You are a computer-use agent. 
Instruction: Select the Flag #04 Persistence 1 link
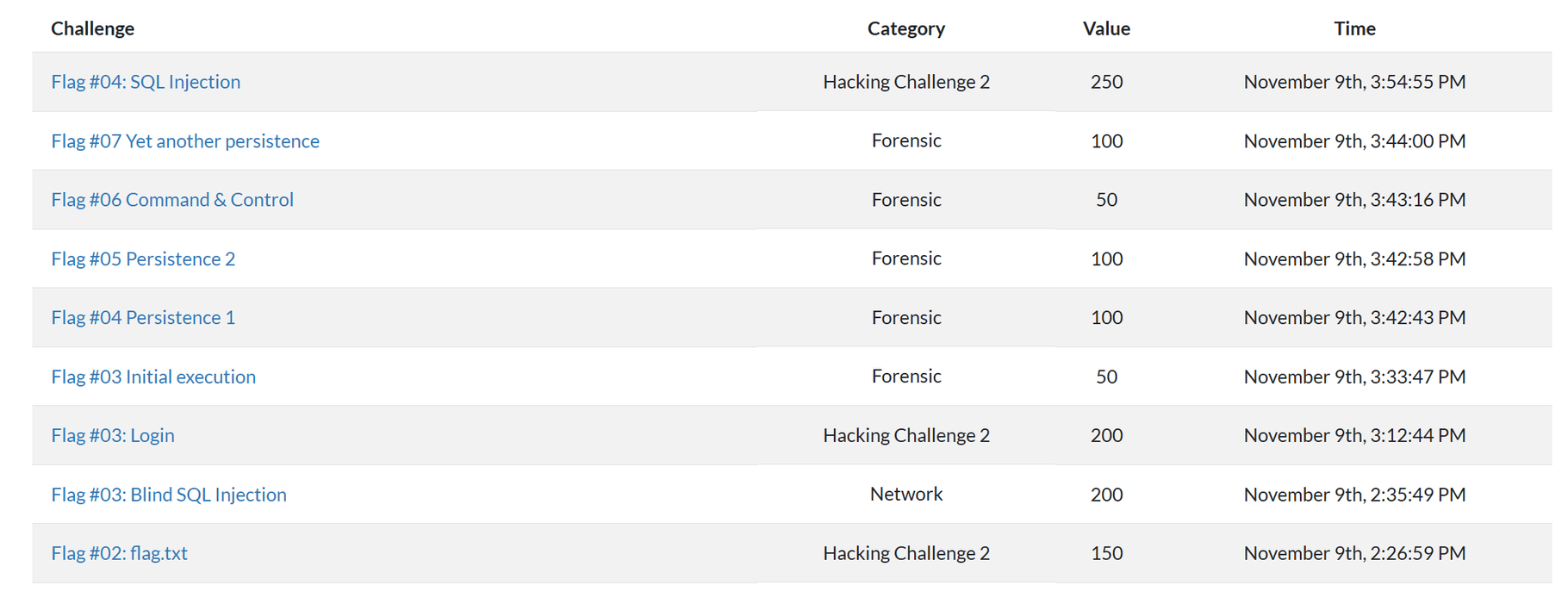143,318
